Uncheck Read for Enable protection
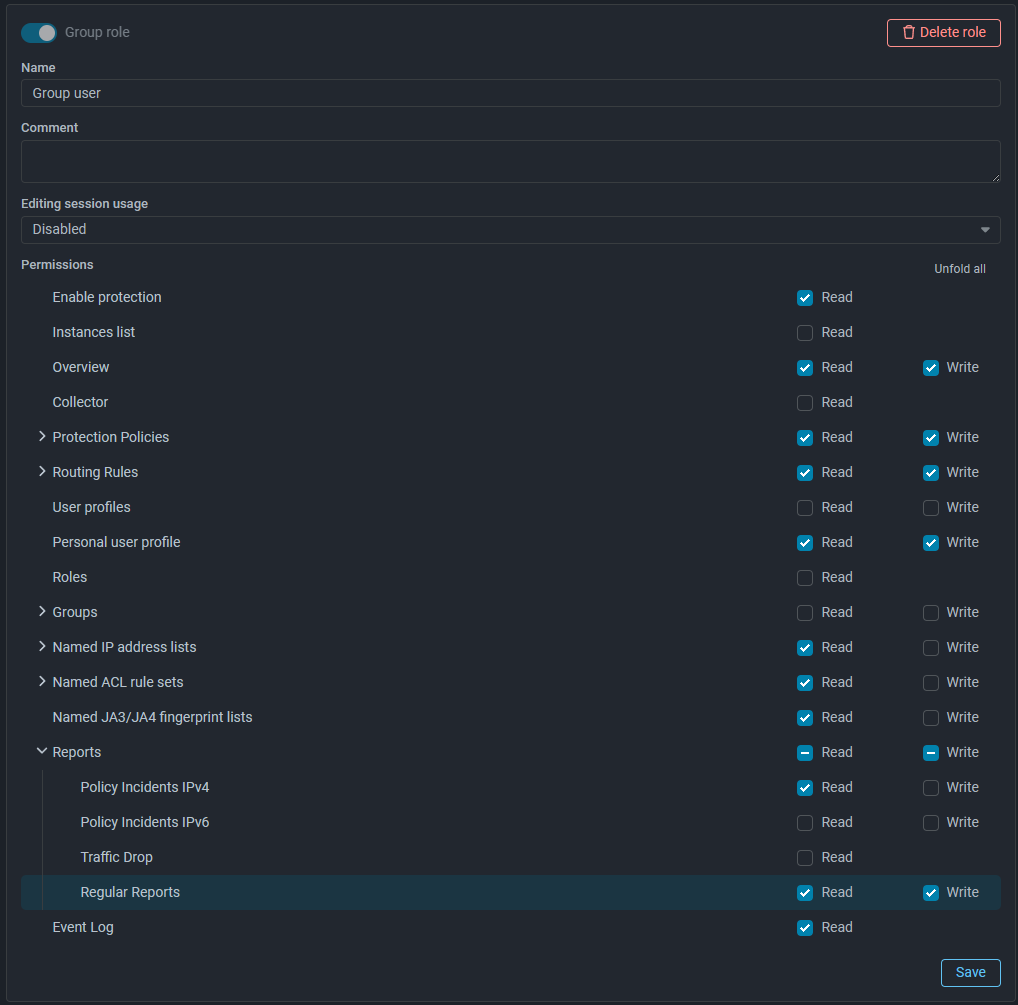Viewport: 1018px width, 1005px height. tap(804, 298)
